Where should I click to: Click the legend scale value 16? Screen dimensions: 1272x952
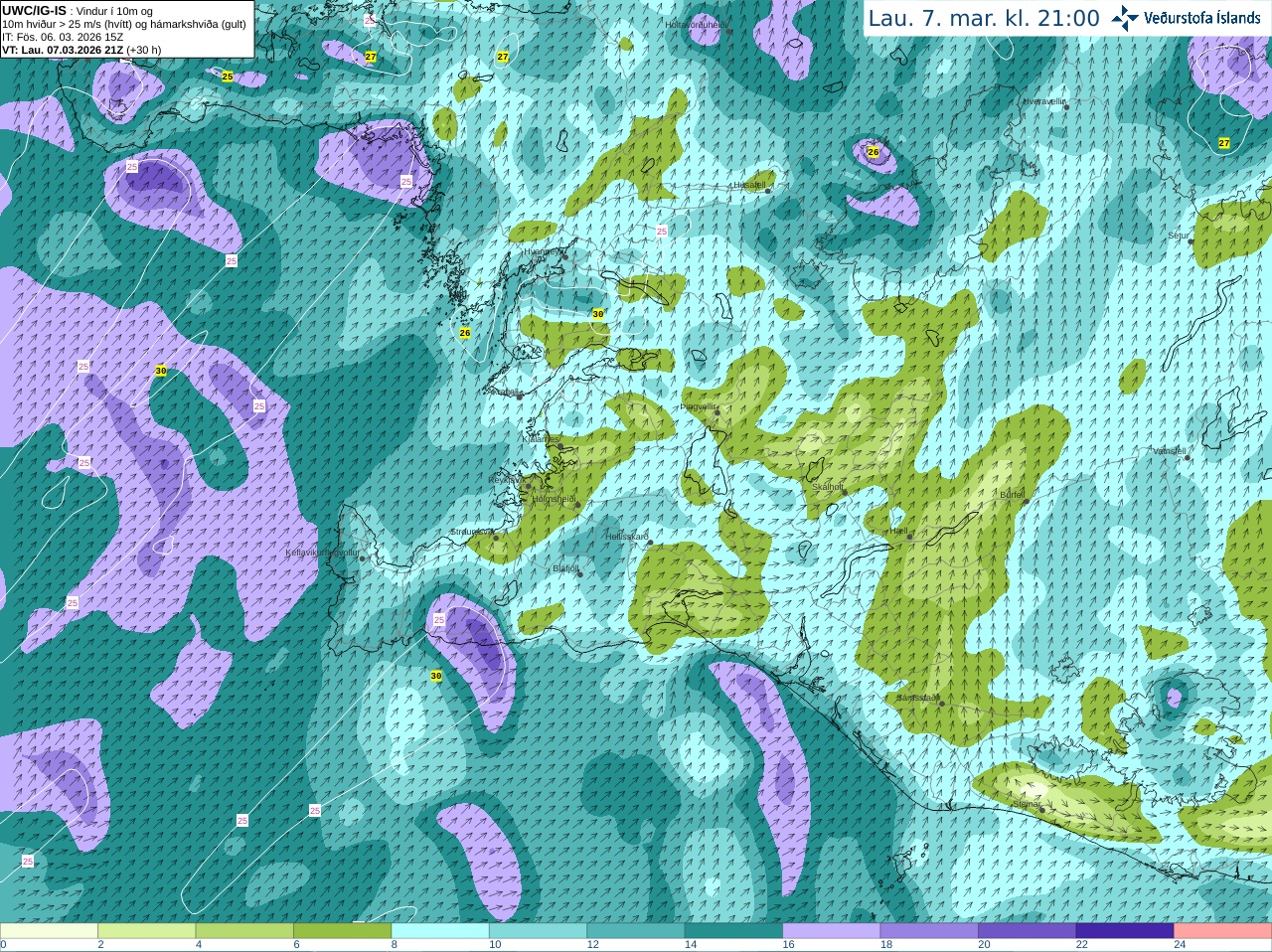pos(788,944)
